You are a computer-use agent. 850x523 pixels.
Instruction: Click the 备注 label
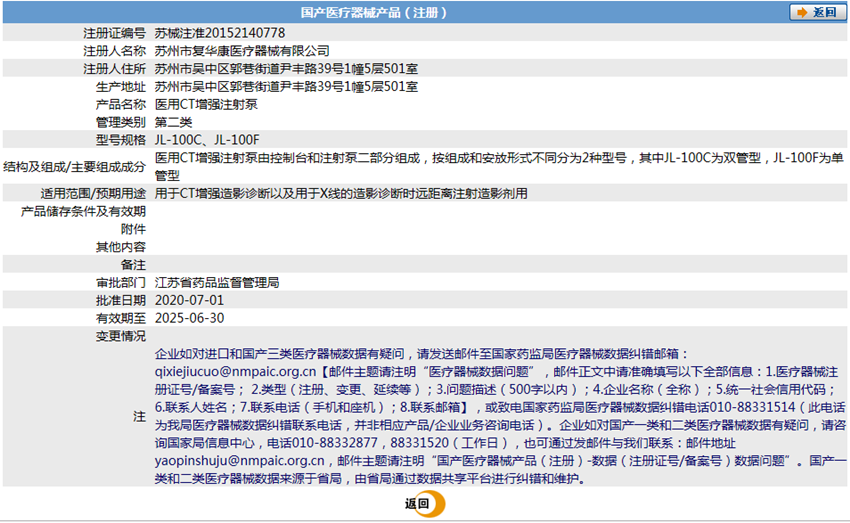point(133,265)
